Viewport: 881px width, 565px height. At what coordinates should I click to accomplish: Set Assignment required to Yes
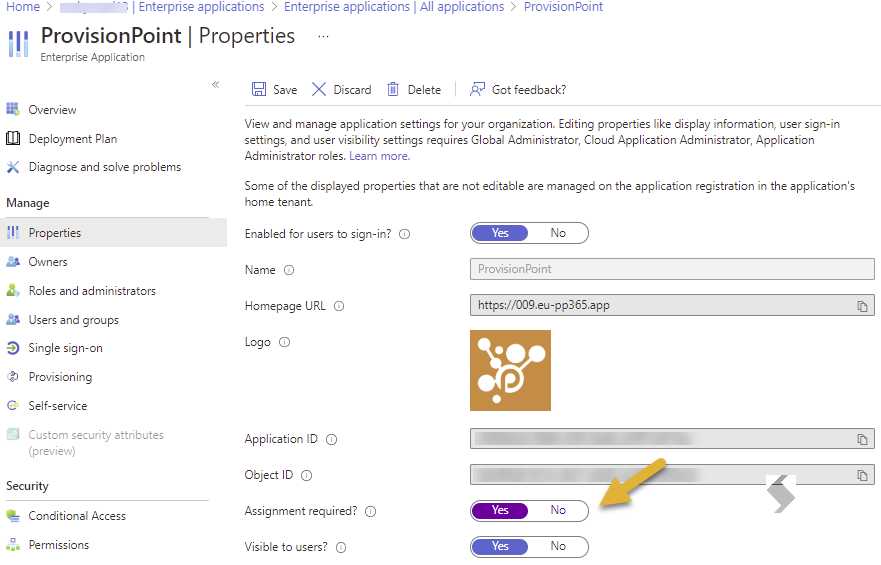(x=500, y=510)
